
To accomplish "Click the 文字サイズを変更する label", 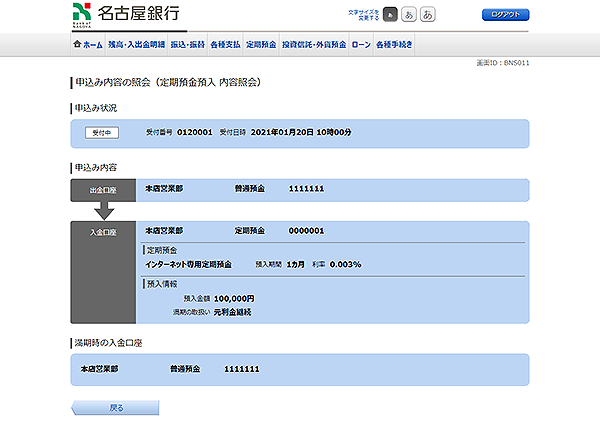I will (364, 15).
